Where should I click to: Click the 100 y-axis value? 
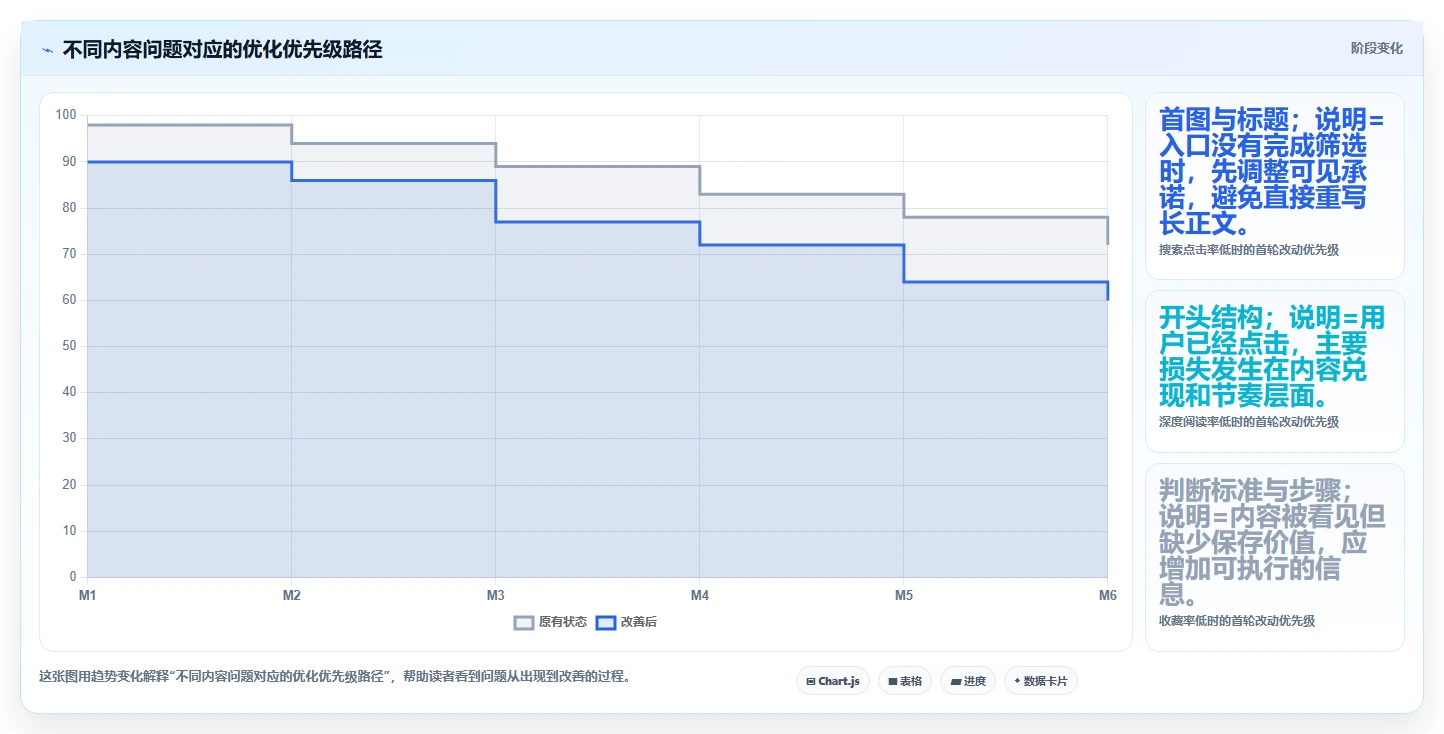click(66, 115)
